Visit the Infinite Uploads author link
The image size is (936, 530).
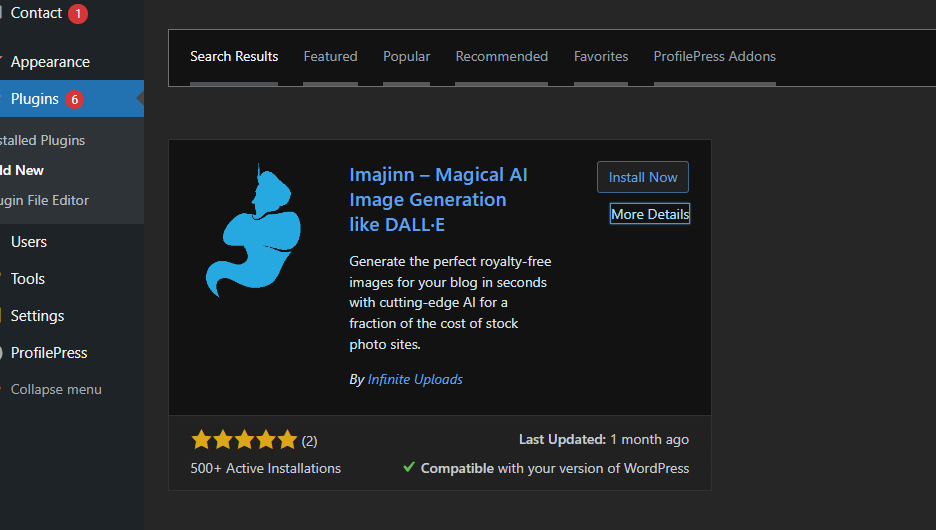(415, 379)
